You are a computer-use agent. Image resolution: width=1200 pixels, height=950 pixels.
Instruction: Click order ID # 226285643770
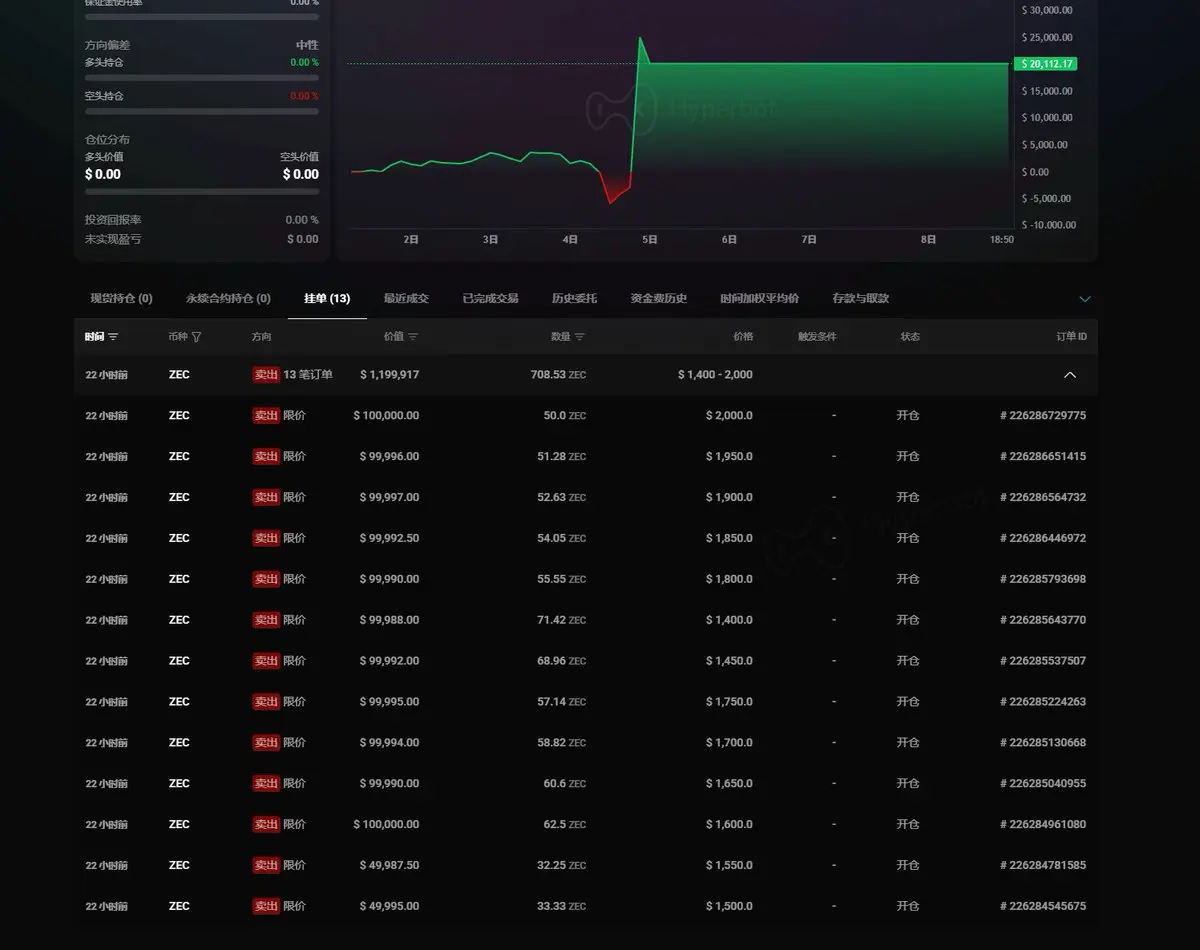[1043, 620]
